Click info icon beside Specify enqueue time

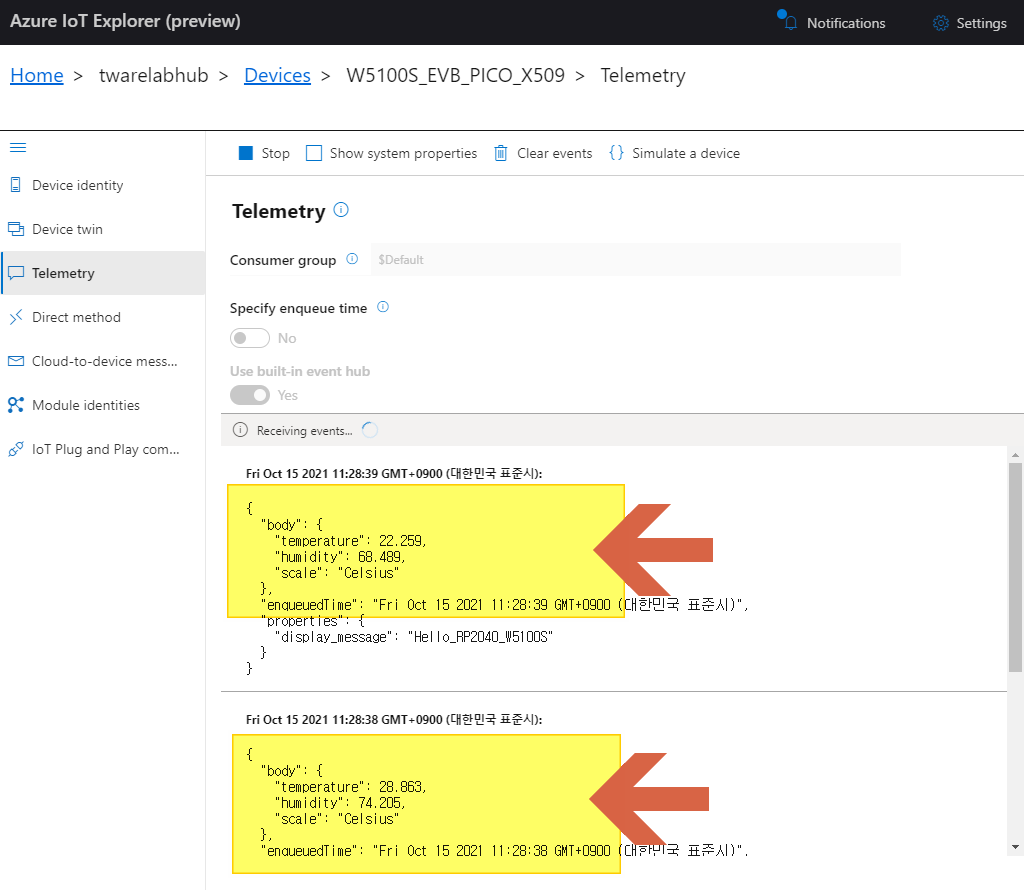coord(383,307)
